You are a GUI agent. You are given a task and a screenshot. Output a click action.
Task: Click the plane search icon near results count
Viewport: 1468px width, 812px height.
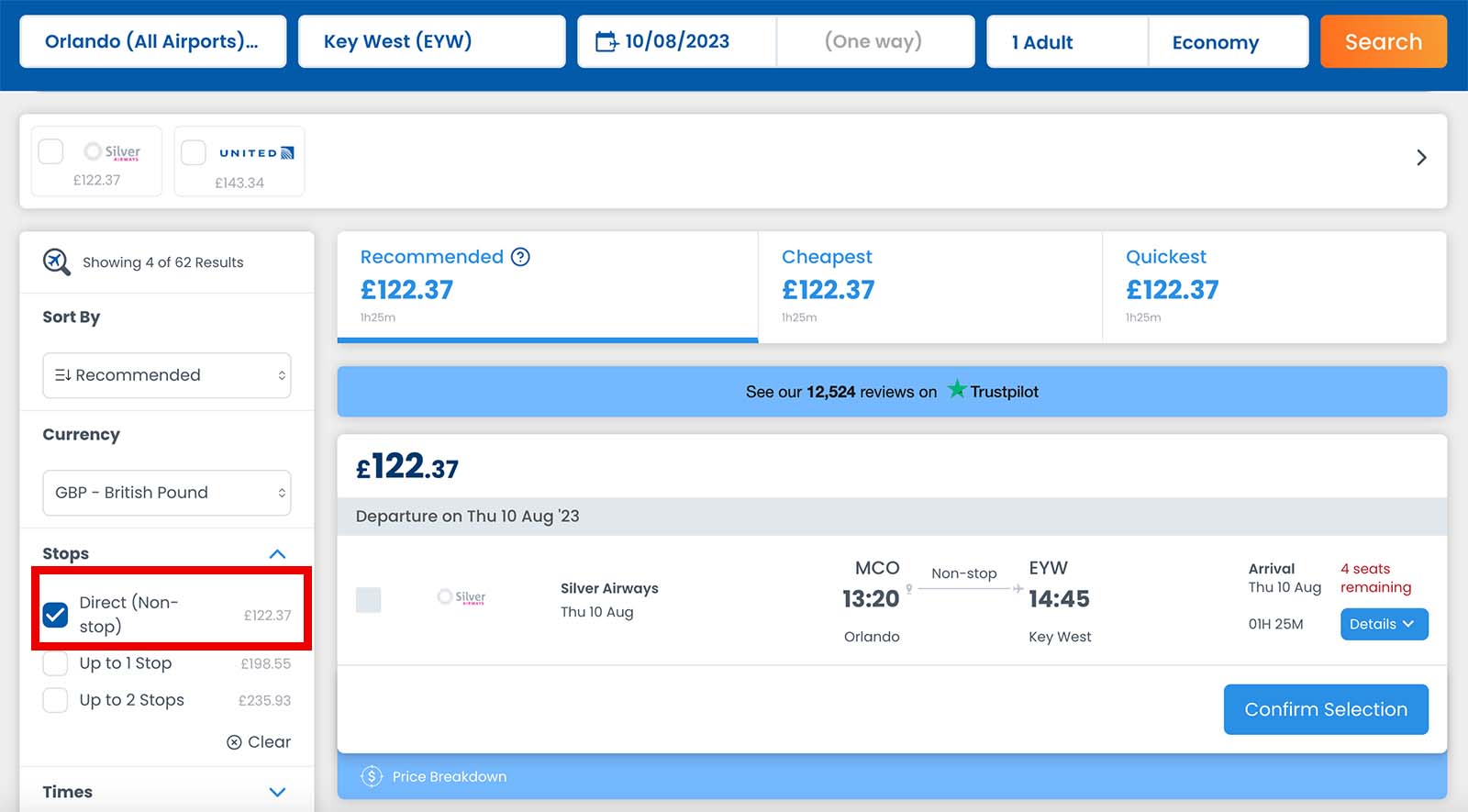(56, 261)
